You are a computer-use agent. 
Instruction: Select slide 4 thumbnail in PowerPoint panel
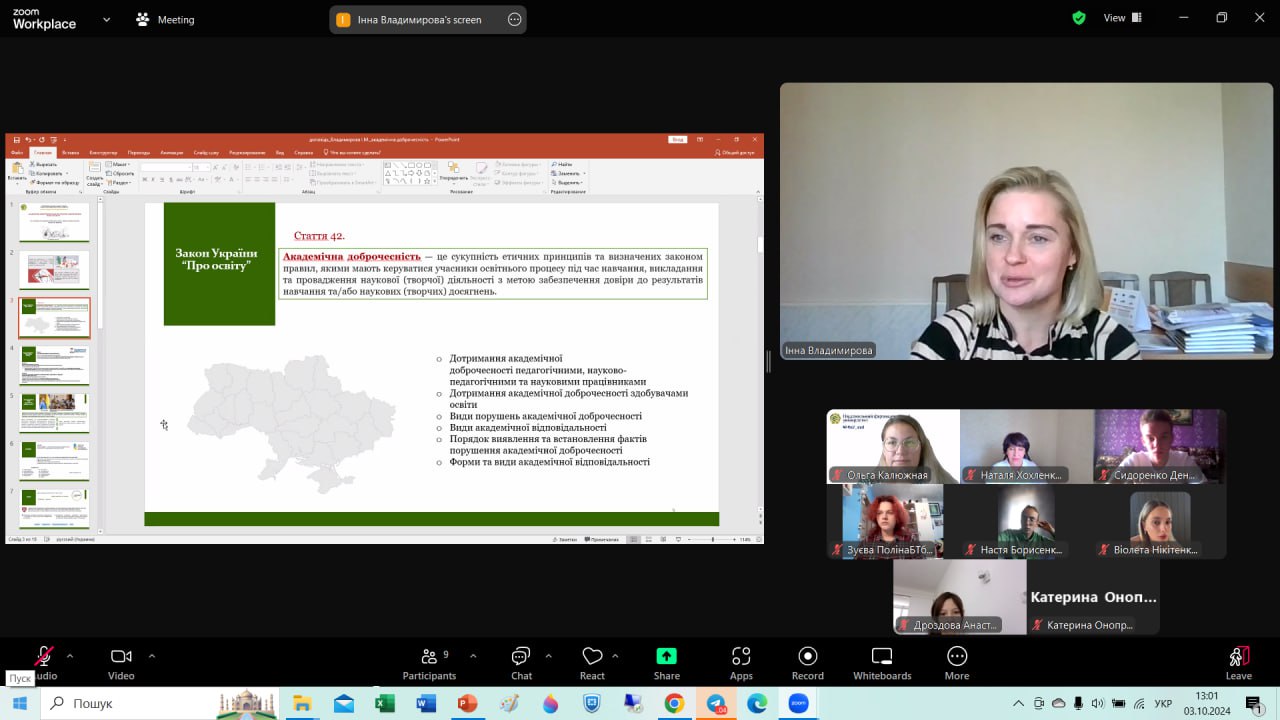coord(54,365)
